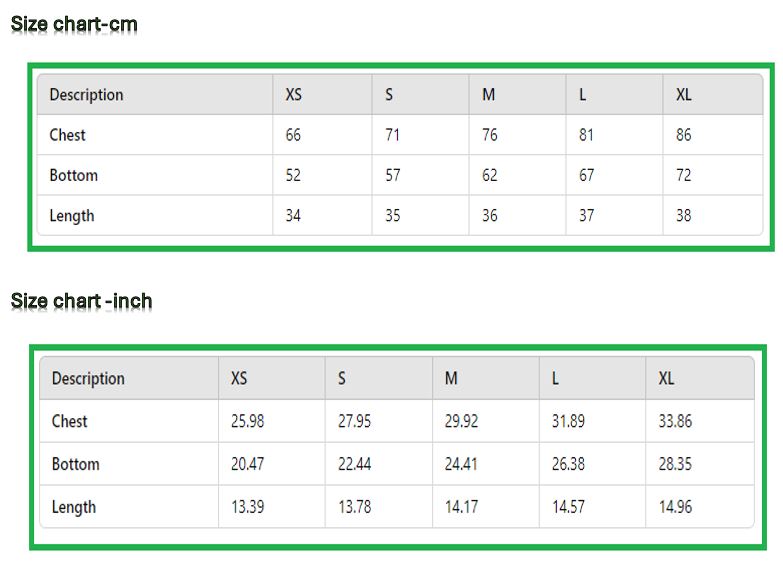Select the cell showing 25.98 inches
This screenshot has width=783, height=572.
[x=247, y=421]
